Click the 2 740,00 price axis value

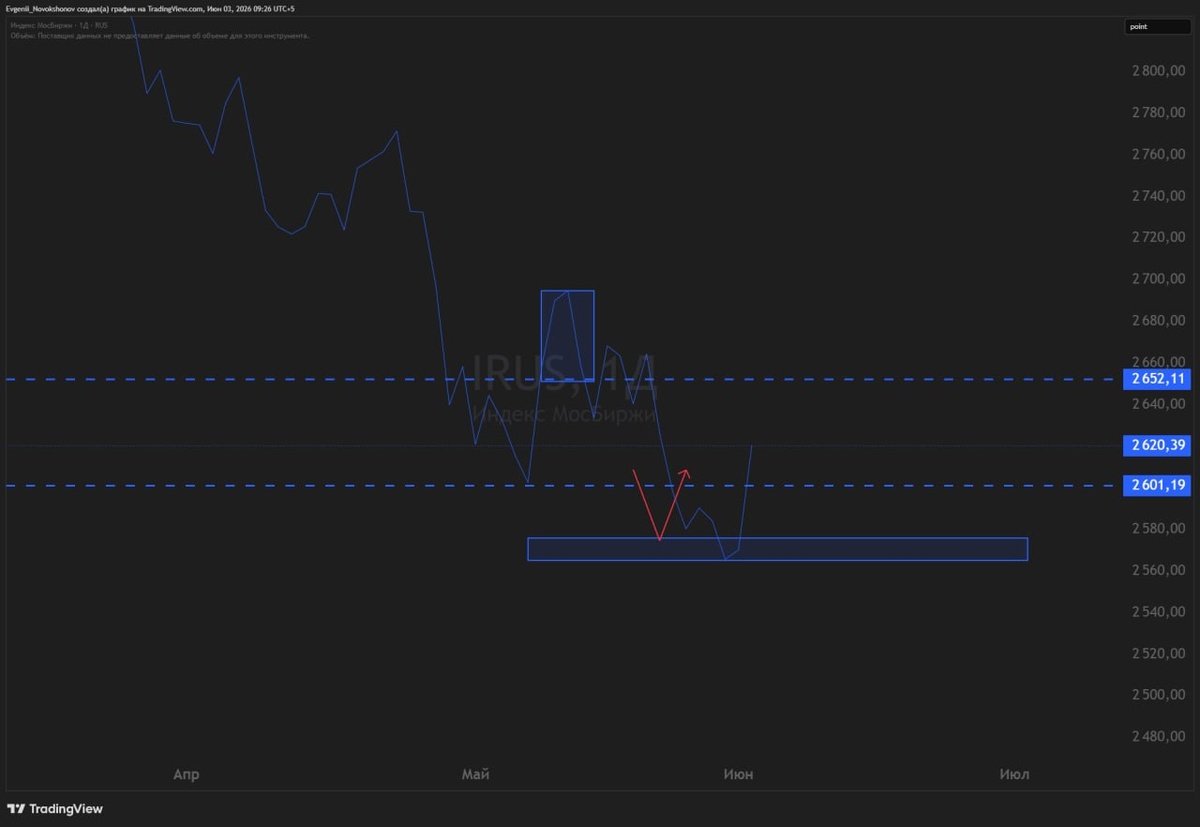1159,195
